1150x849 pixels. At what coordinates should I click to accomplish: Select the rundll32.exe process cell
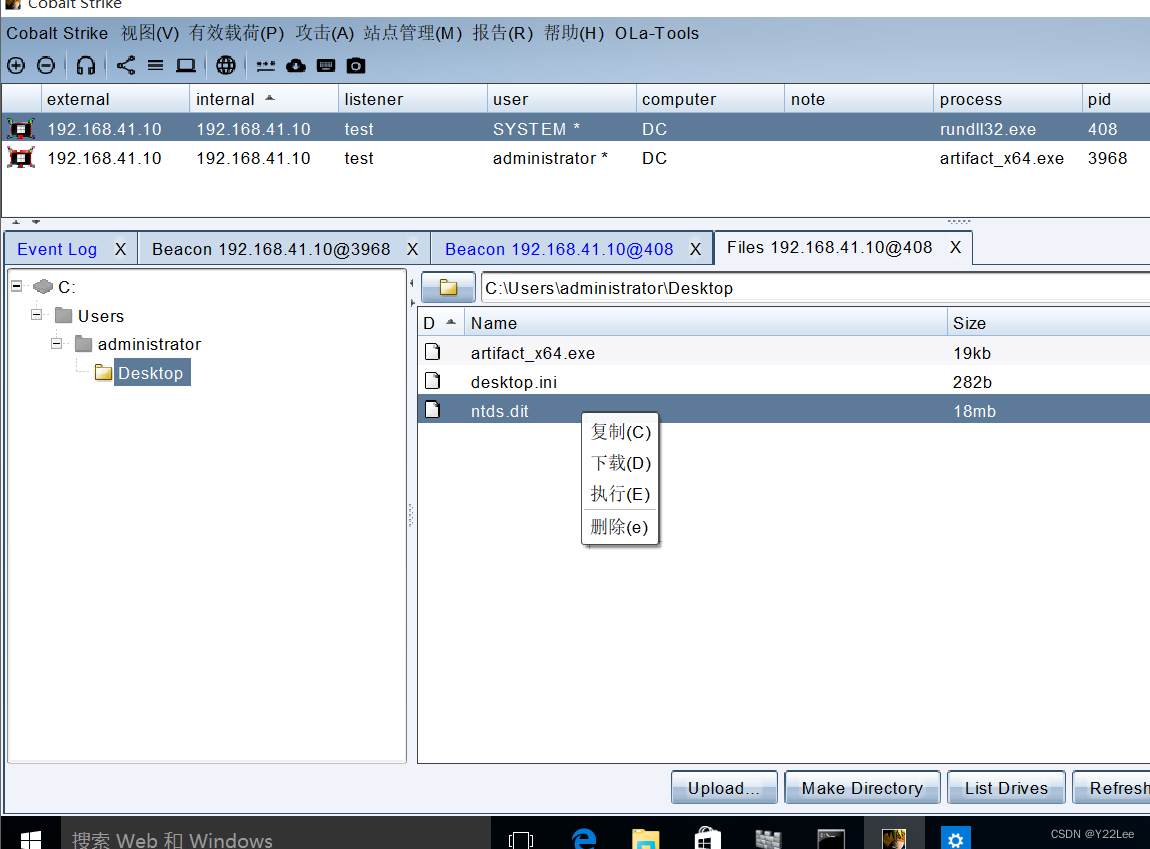pyautogui.click(x=987, y=129)
